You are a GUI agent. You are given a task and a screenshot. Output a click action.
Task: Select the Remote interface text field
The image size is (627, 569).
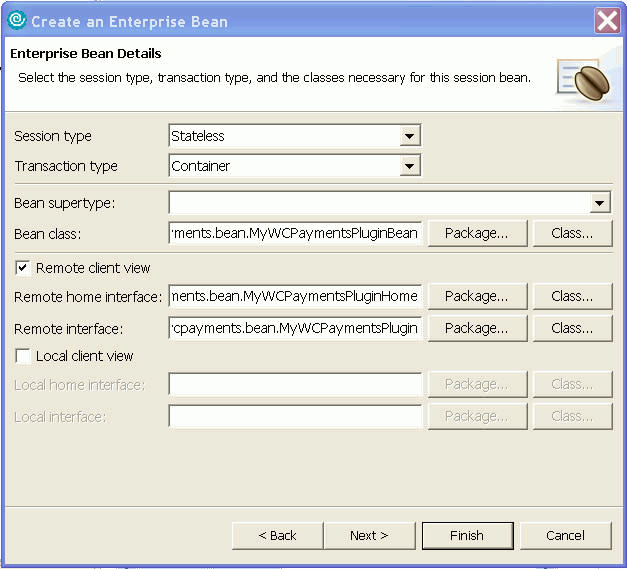pyautogui.click(x=296, y=328)
